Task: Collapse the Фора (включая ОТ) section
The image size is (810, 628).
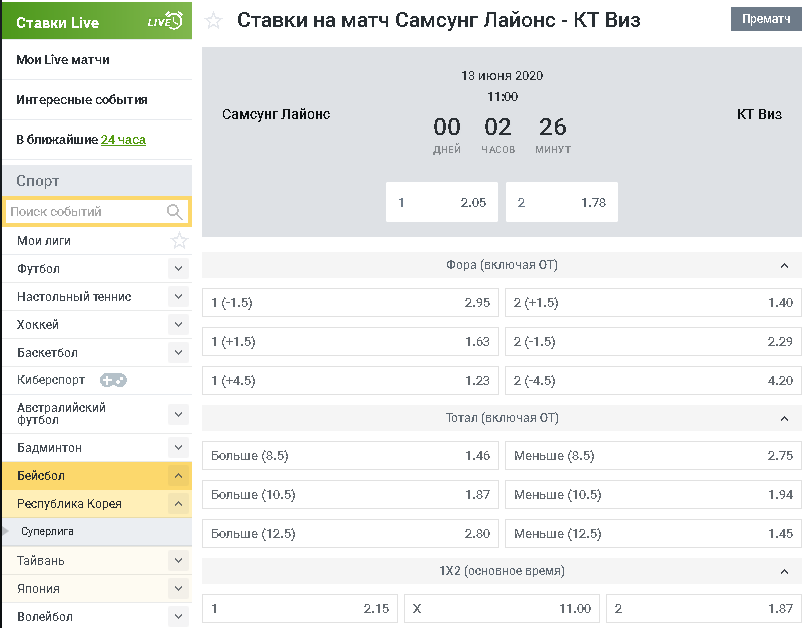Action: pyautogui.click(x=784, y=265)
